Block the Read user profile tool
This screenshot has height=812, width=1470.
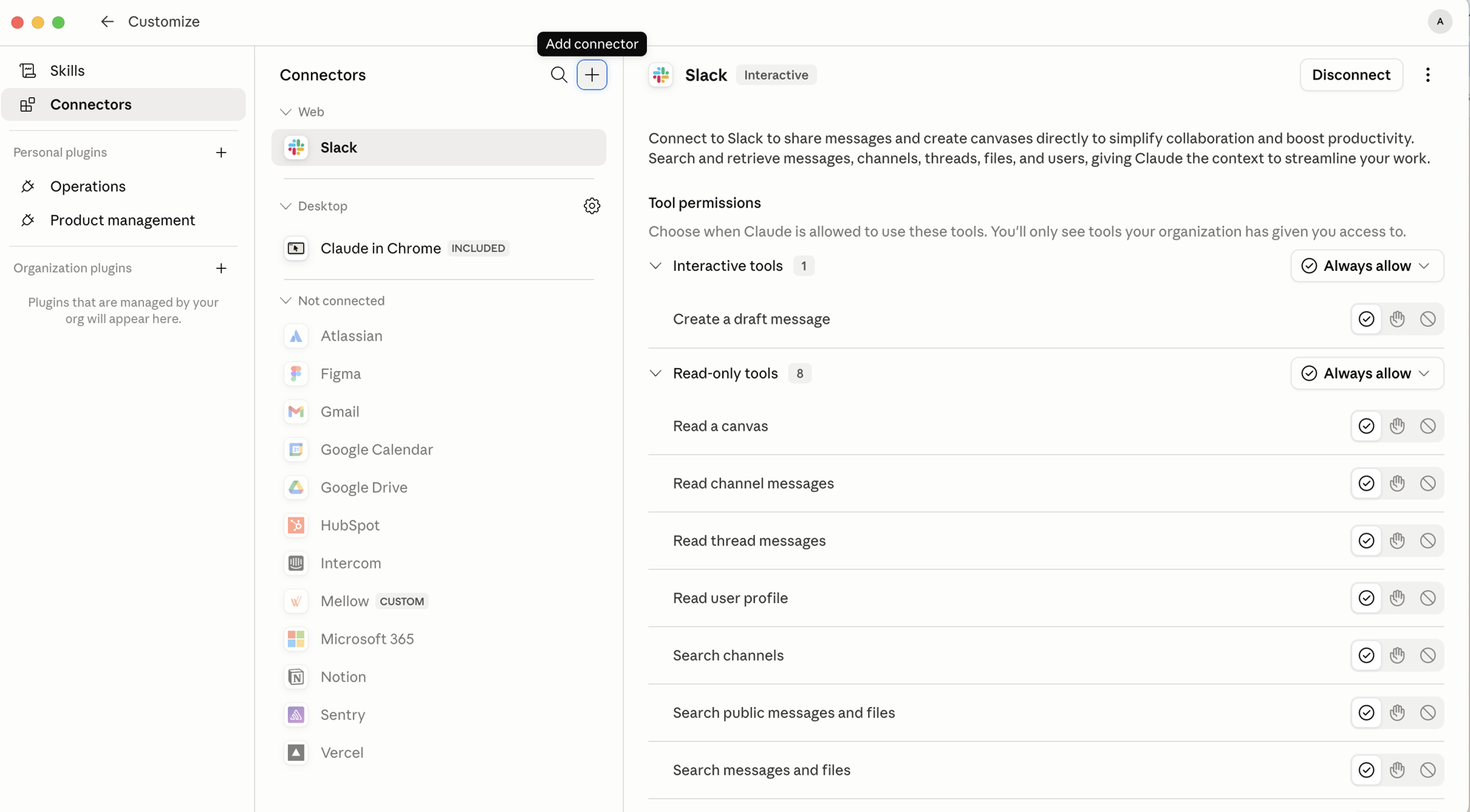pyautogui.click(x=1428, y=598)
